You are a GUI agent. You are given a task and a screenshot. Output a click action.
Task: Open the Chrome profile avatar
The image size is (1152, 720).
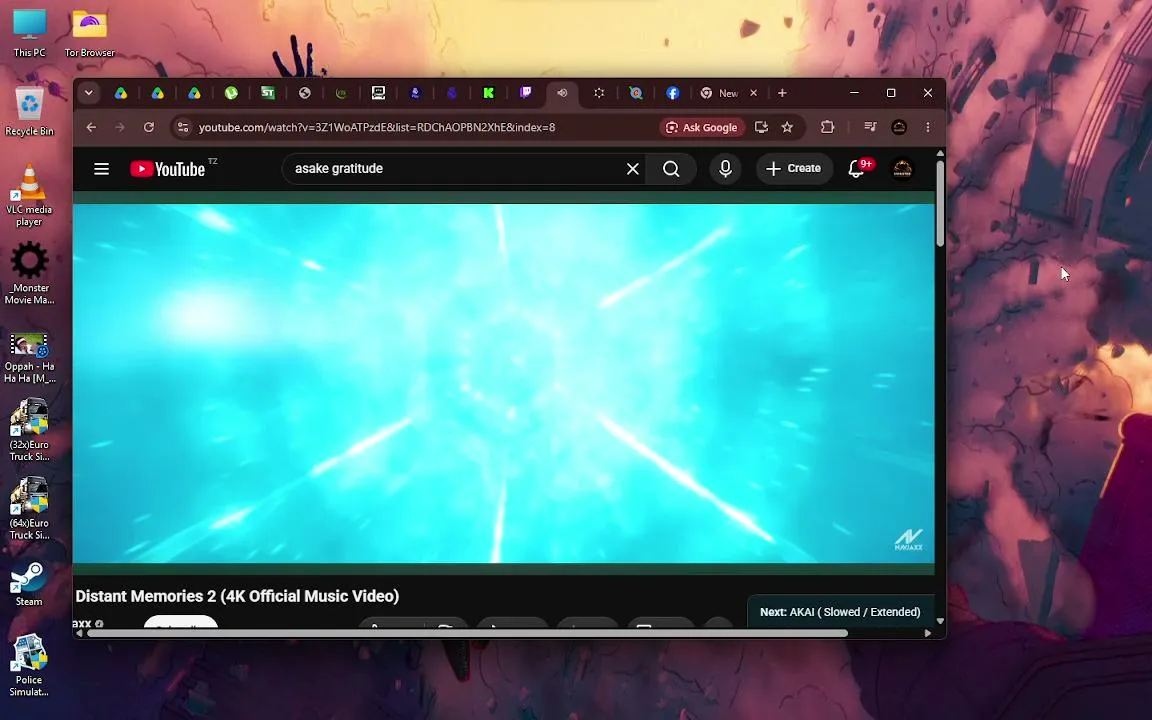click(x=899, y=127)
